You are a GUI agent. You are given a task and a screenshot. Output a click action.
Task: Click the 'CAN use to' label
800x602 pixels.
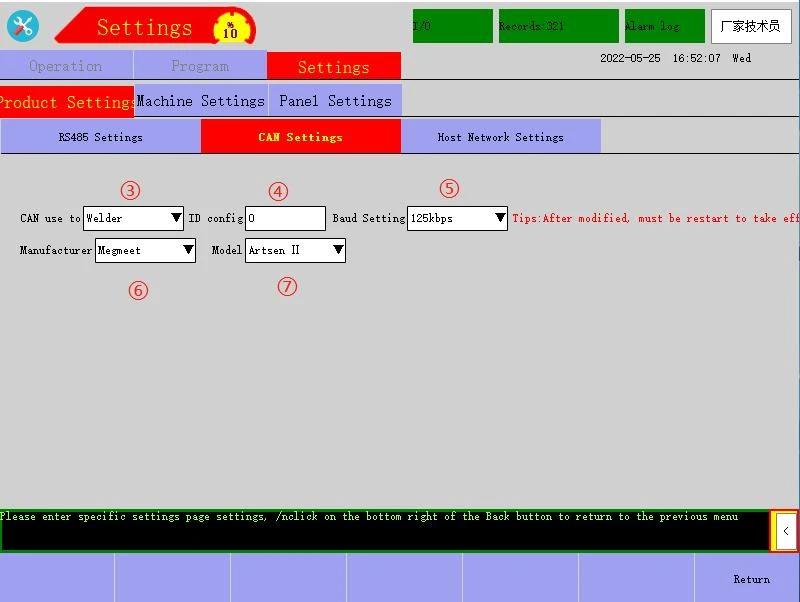click(x=50, y=218)
